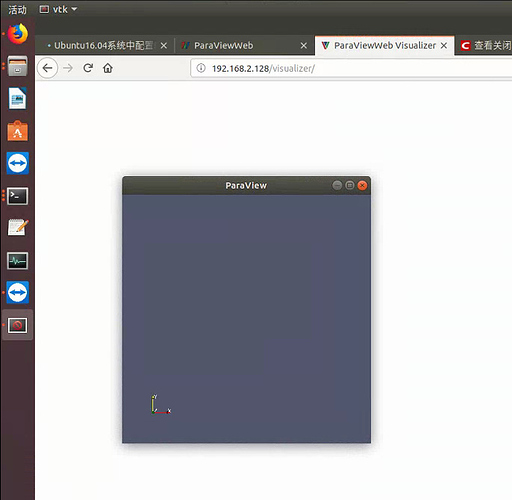Maximize the ParaView window

[350, 185]
